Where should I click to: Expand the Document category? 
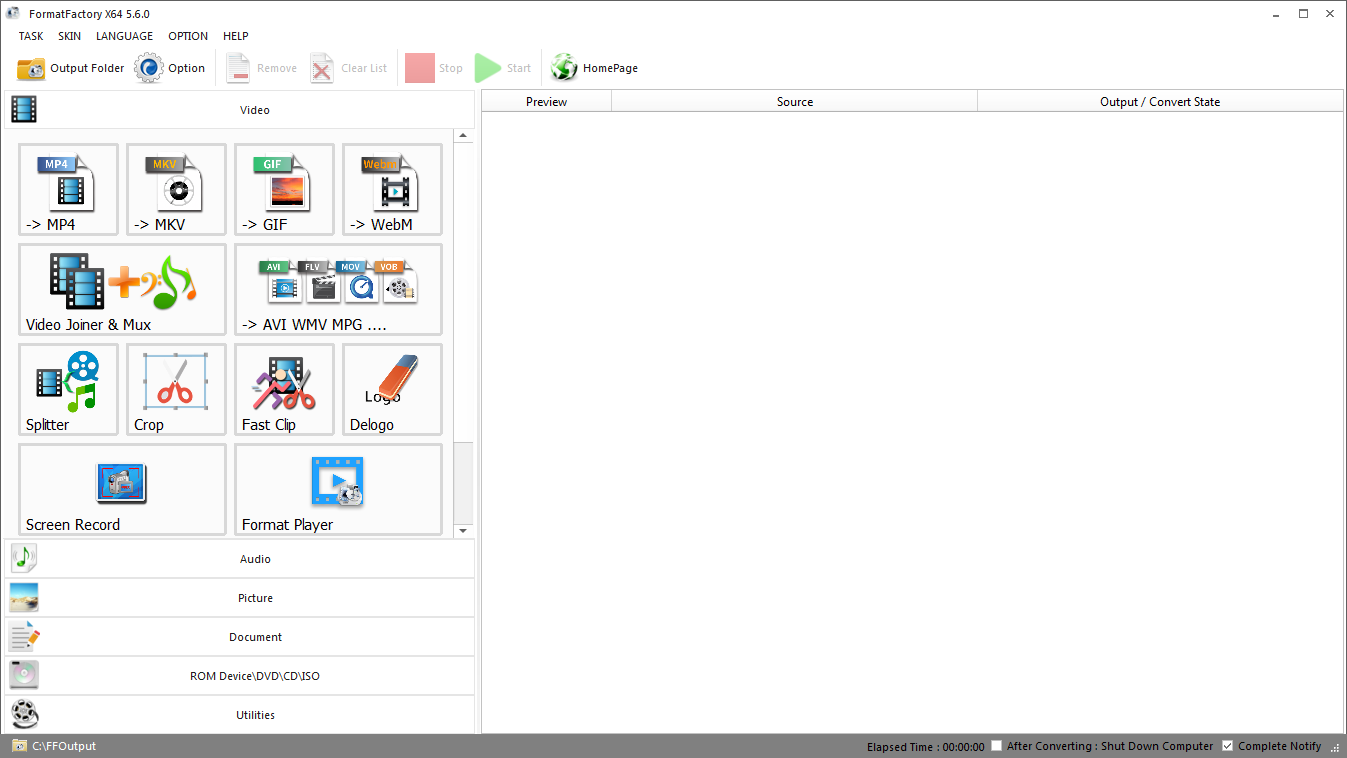pos(240,637)
